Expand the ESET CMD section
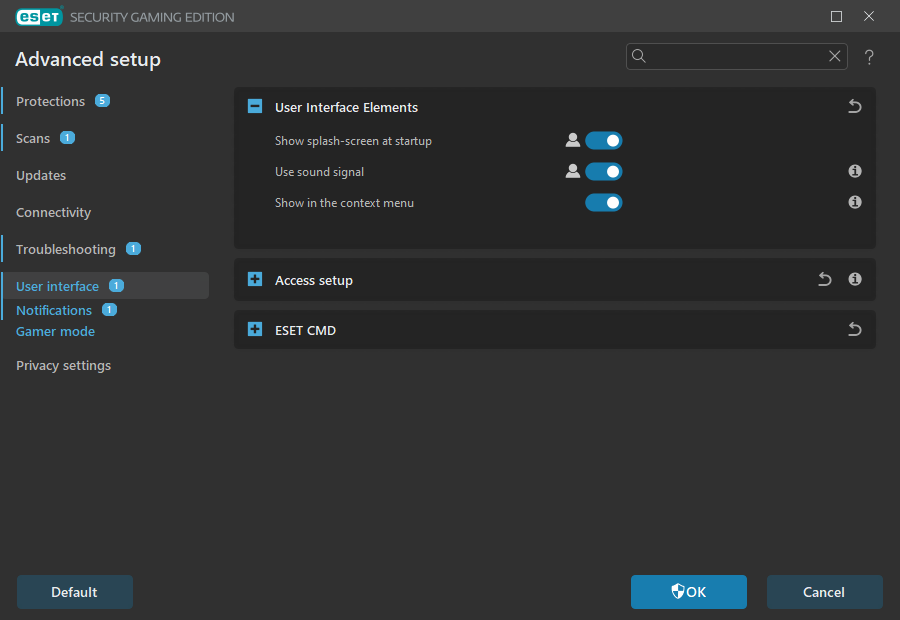Screen dimensions: 900x620 pos(255,329)
